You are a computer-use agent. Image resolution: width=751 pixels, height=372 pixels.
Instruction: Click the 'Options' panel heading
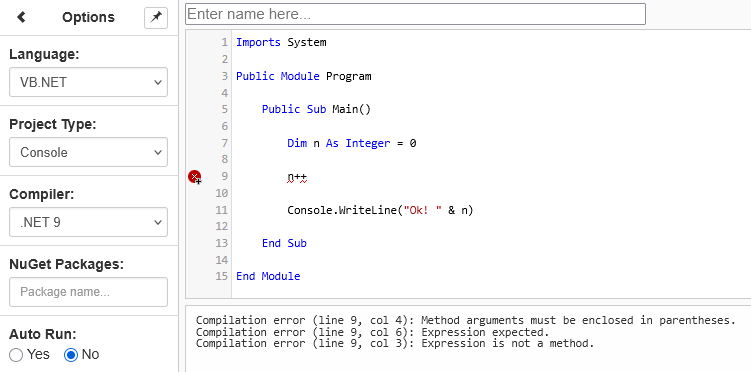coord(89,17)
